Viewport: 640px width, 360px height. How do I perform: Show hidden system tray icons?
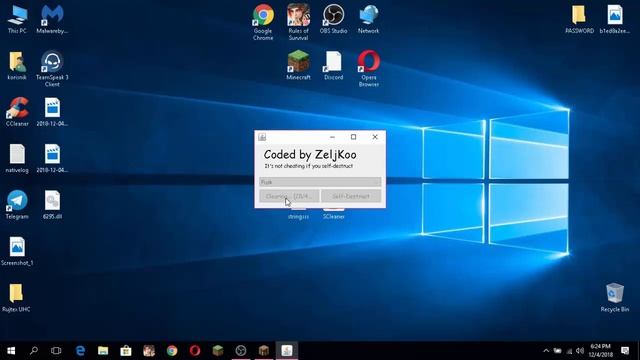point(546,351)
